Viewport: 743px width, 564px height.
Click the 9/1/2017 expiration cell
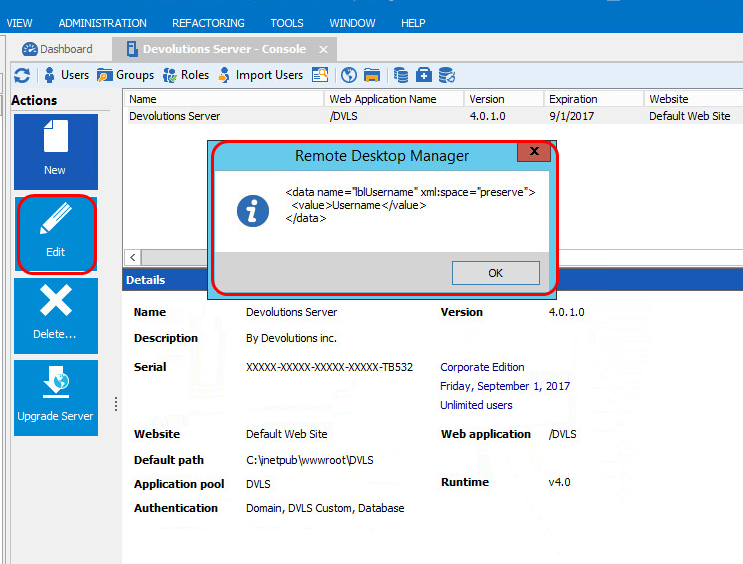(x=571, y=116)
